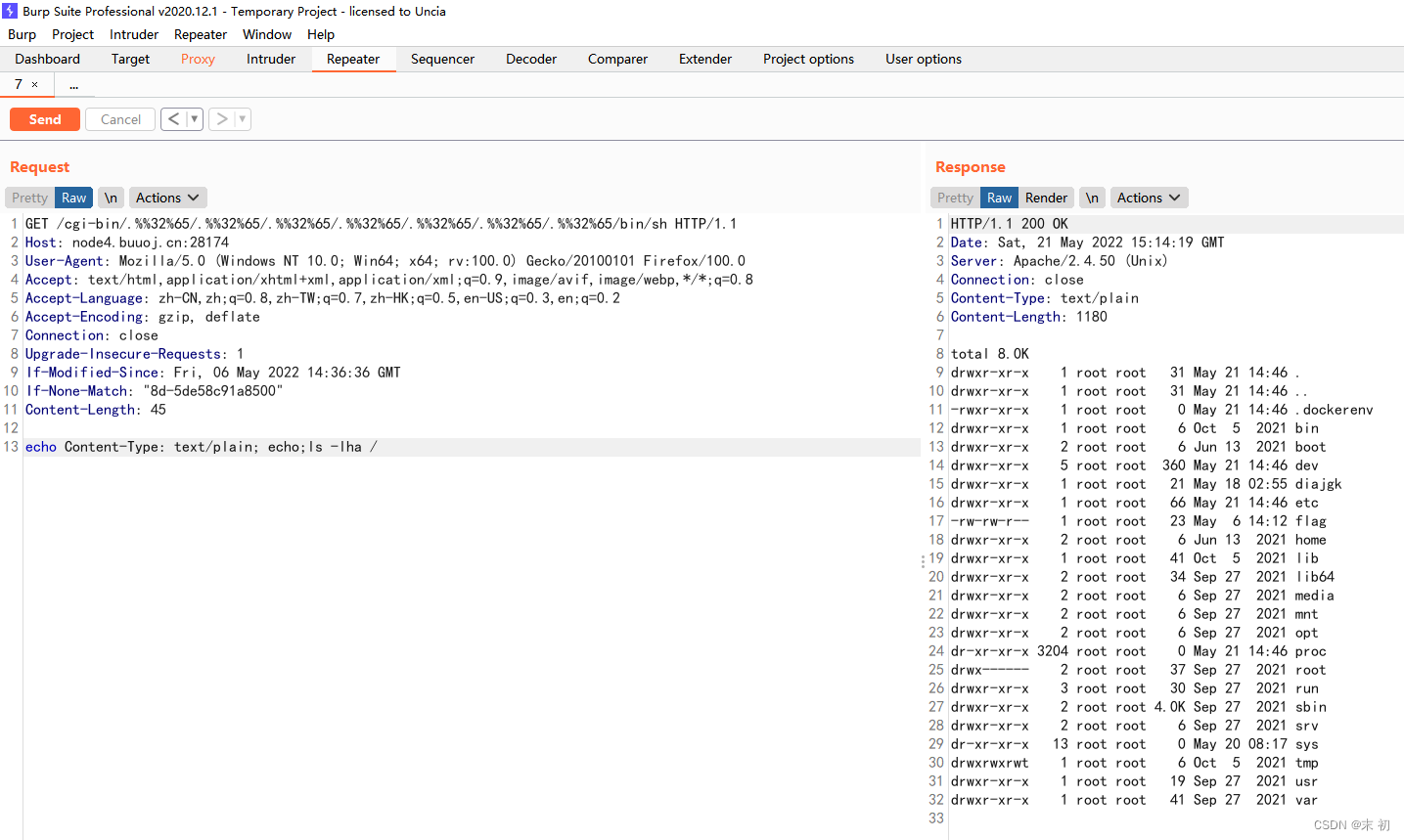Click the Content-Type: text/plain response header
Viewport: 1404px width, 840px height.
(x=1045, y=298)
